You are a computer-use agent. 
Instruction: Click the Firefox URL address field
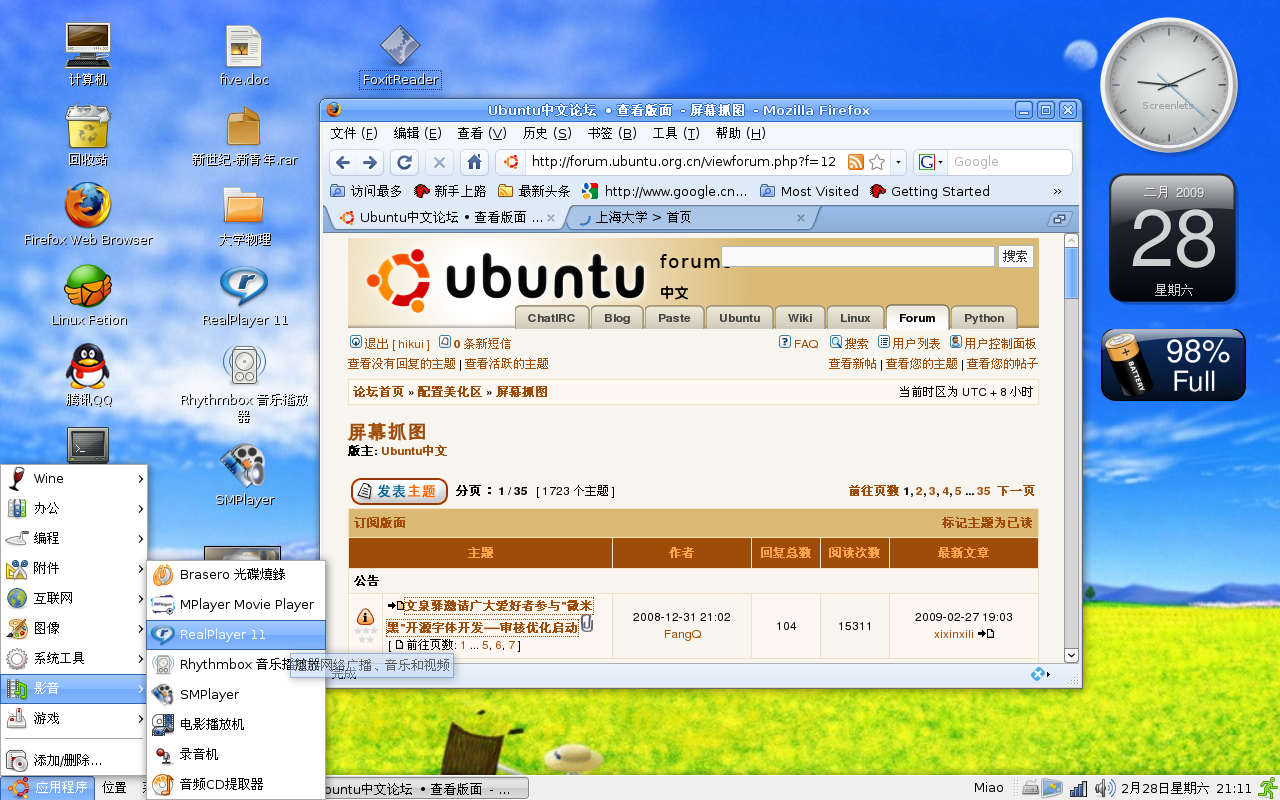[685, 162]
